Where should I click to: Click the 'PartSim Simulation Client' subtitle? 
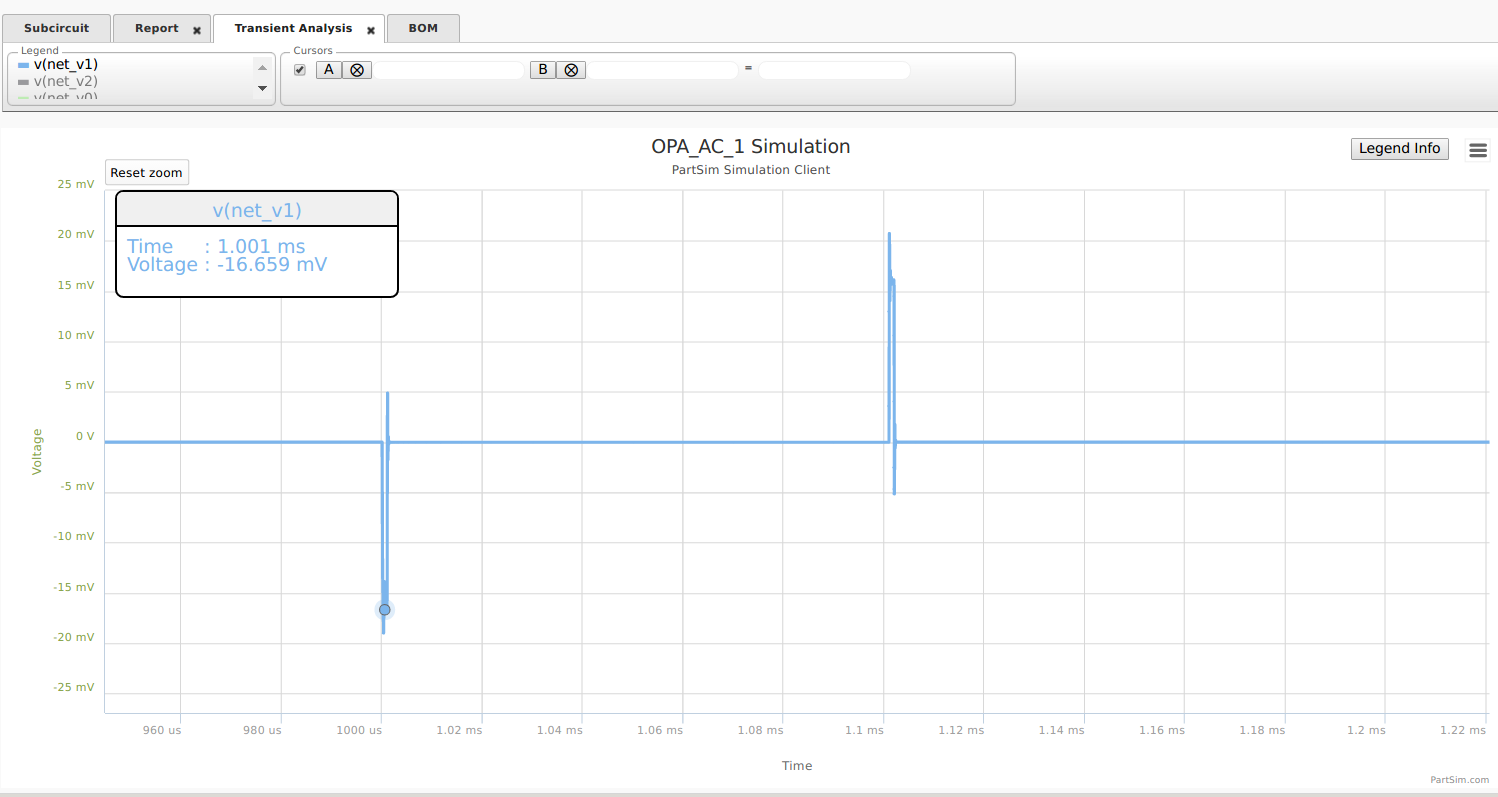751,170
